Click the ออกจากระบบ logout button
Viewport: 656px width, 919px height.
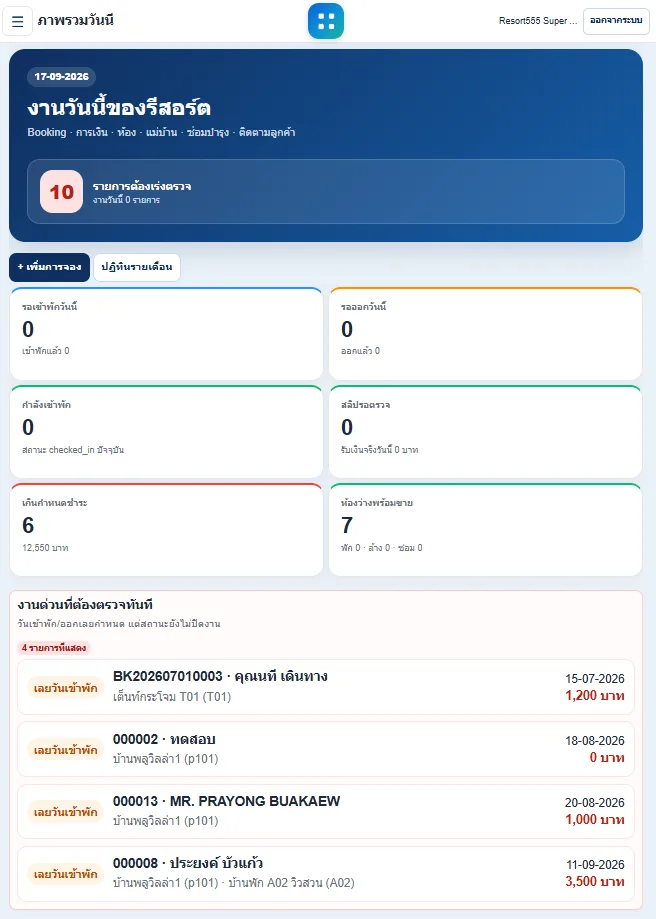[616, 21]
